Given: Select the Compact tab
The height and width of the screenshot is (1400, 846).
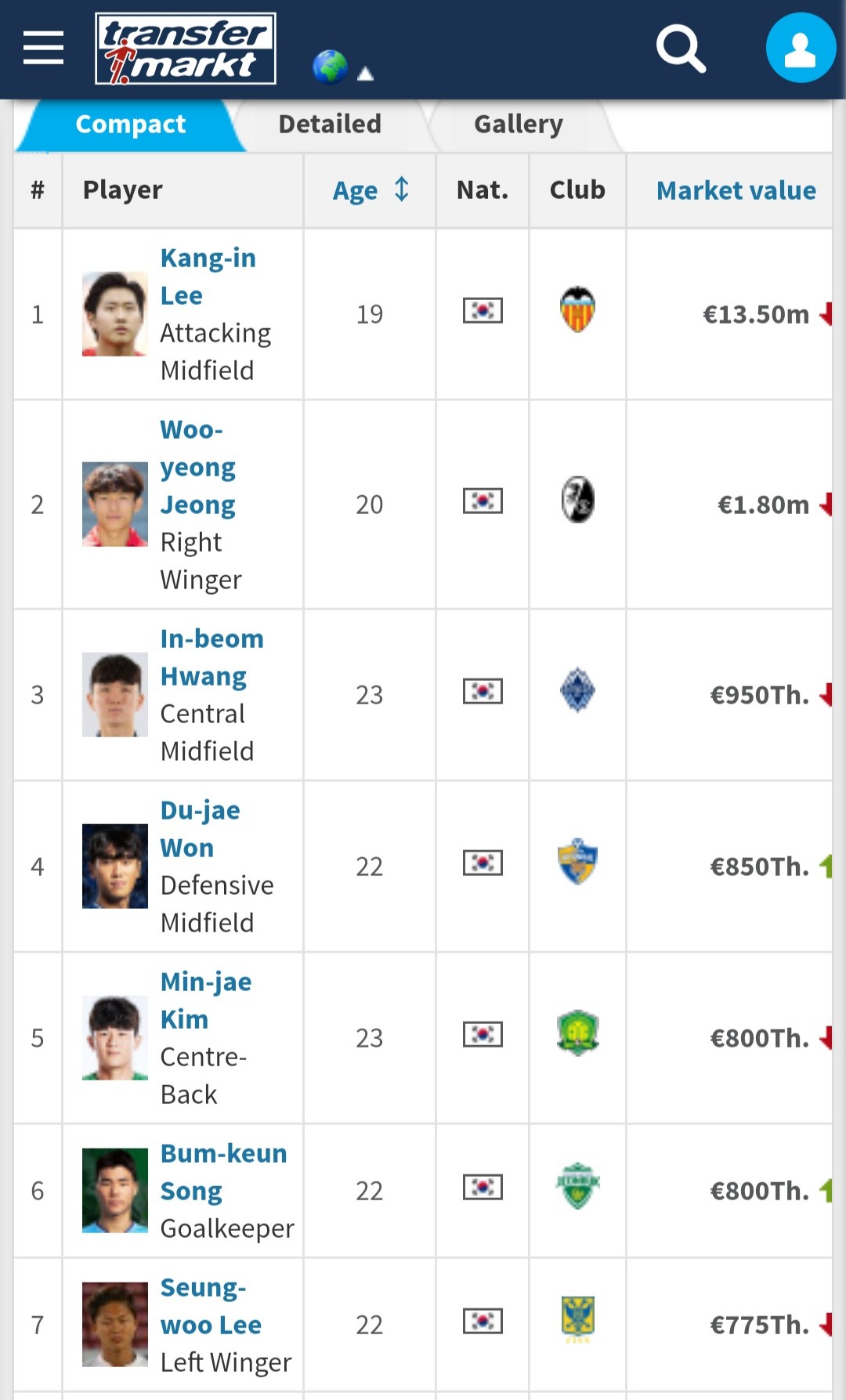Looking at the screenshot, I should pyautogui.click(x=131, y=124).
